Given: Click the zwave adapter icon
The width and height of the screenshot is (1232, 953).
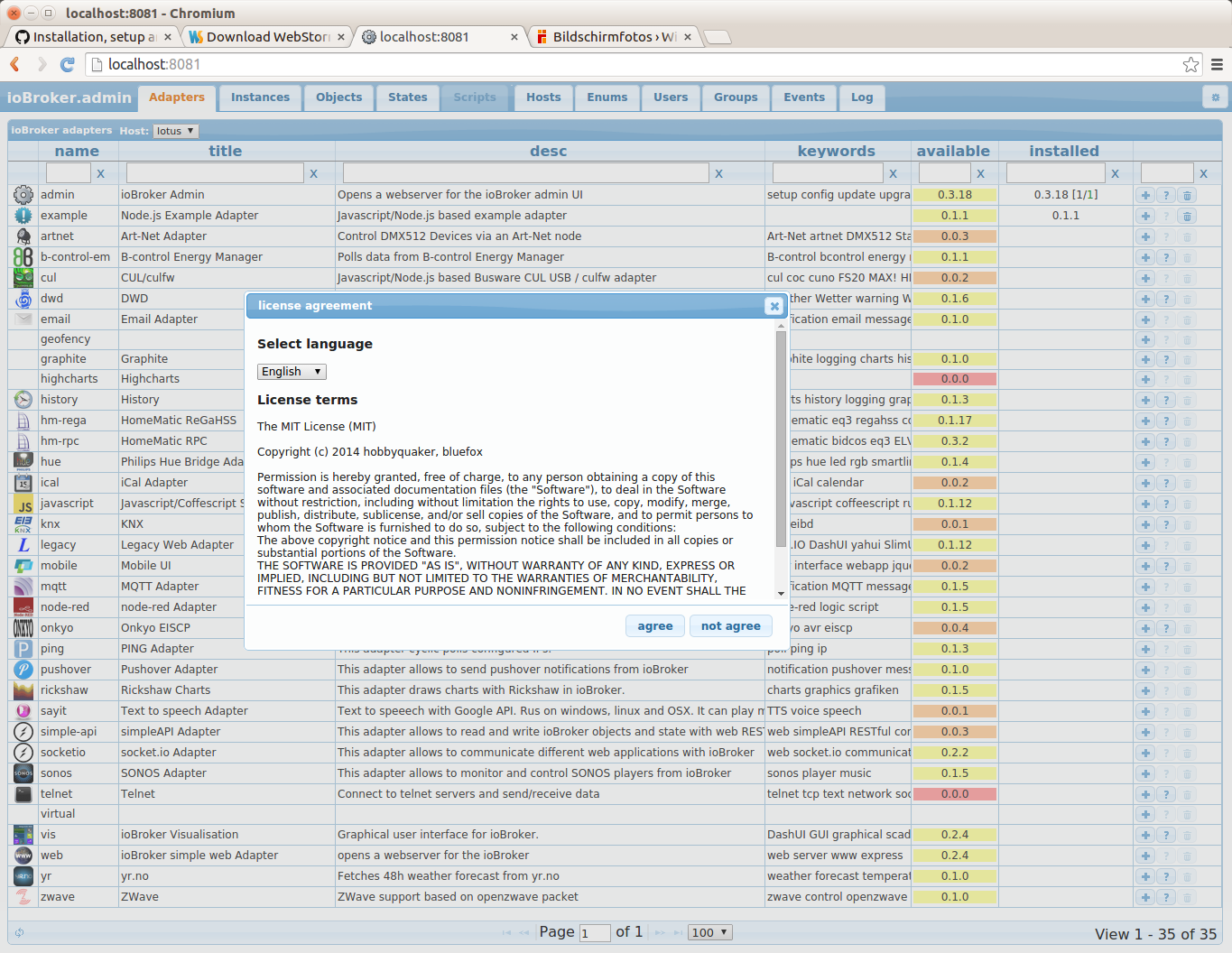Looking at the screenshot, I should (23, 897).
